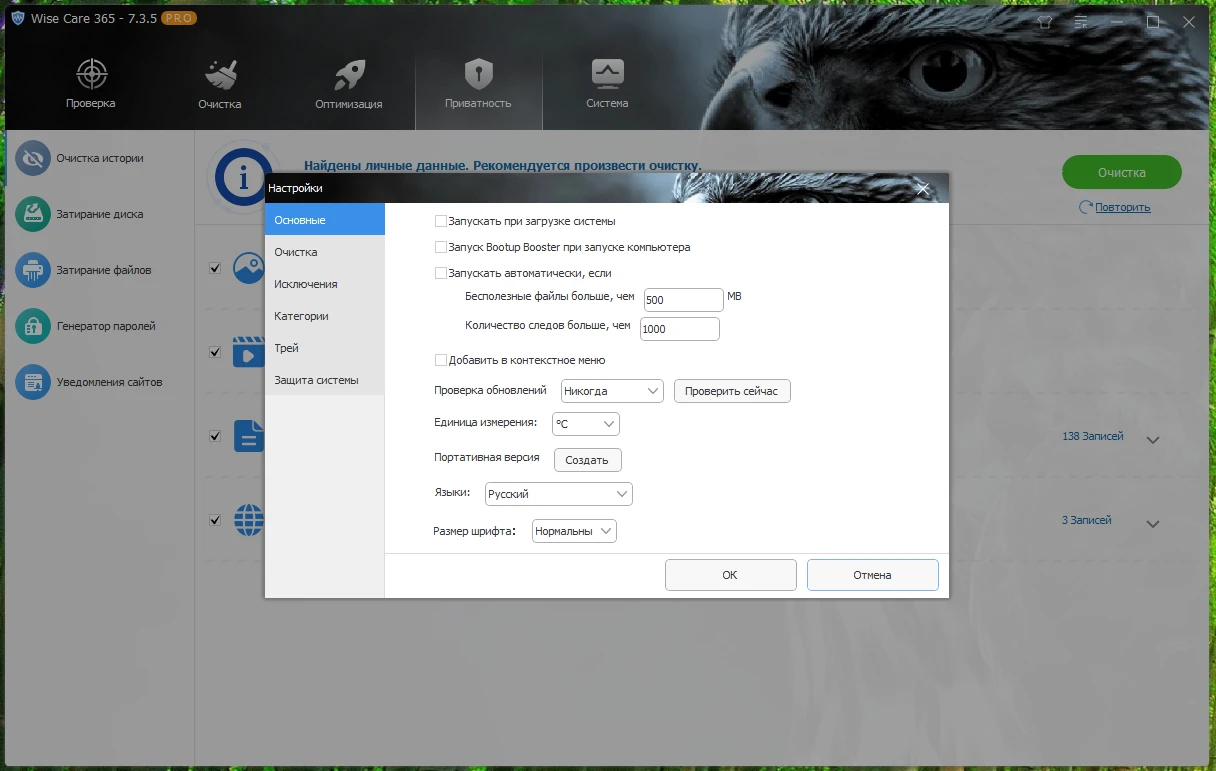Click the Проверить сейчас button
1216x771 pixels.
pos(732,391)
